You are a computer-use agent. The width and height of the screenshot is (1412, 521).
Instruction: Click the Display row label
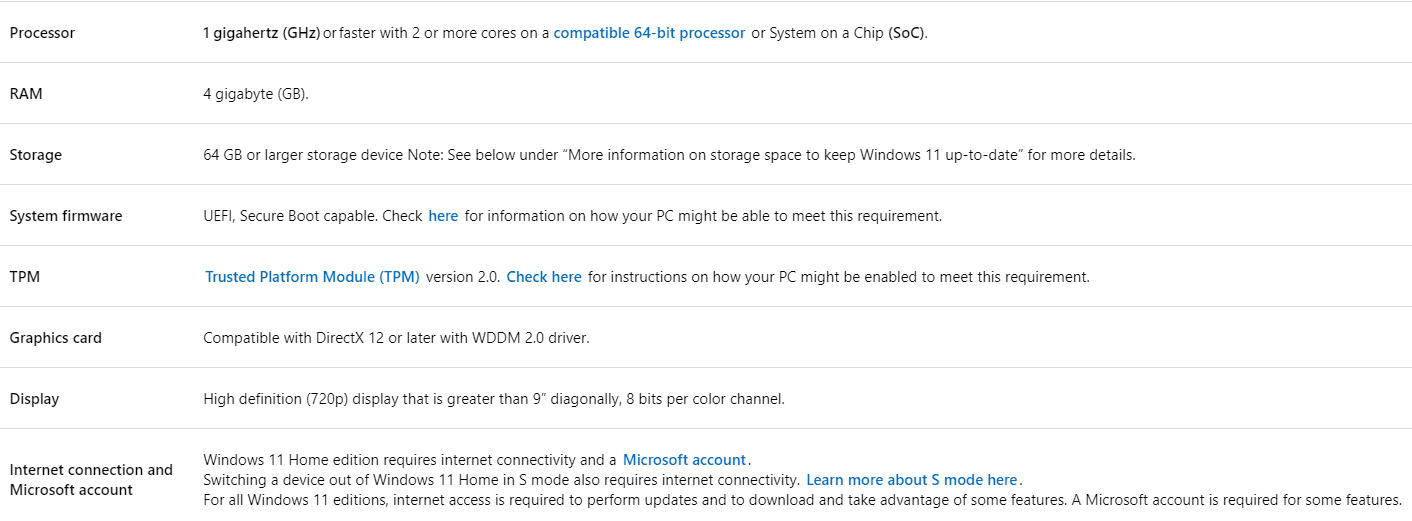pyautogui.click(x=34, y=399)
